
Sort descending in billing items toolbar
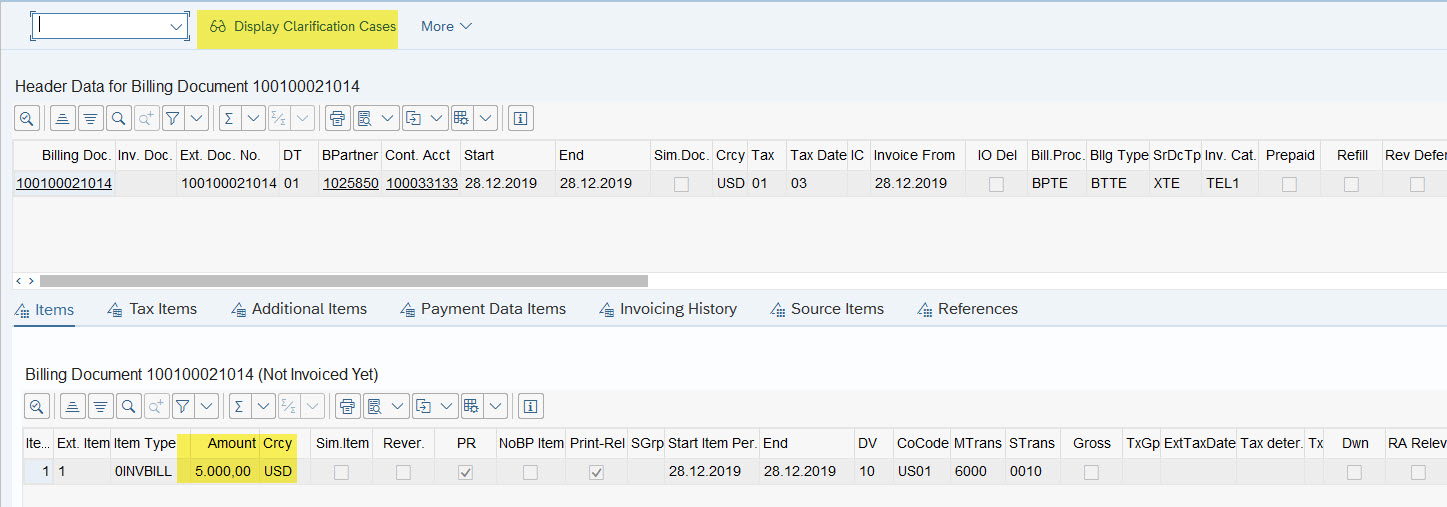(x=101, y=406)
